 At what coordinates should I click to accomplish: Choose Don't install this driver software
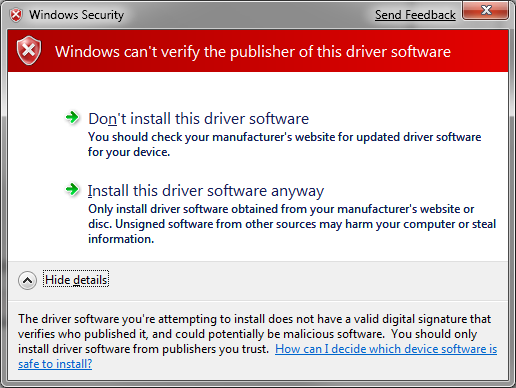[199, 119]
